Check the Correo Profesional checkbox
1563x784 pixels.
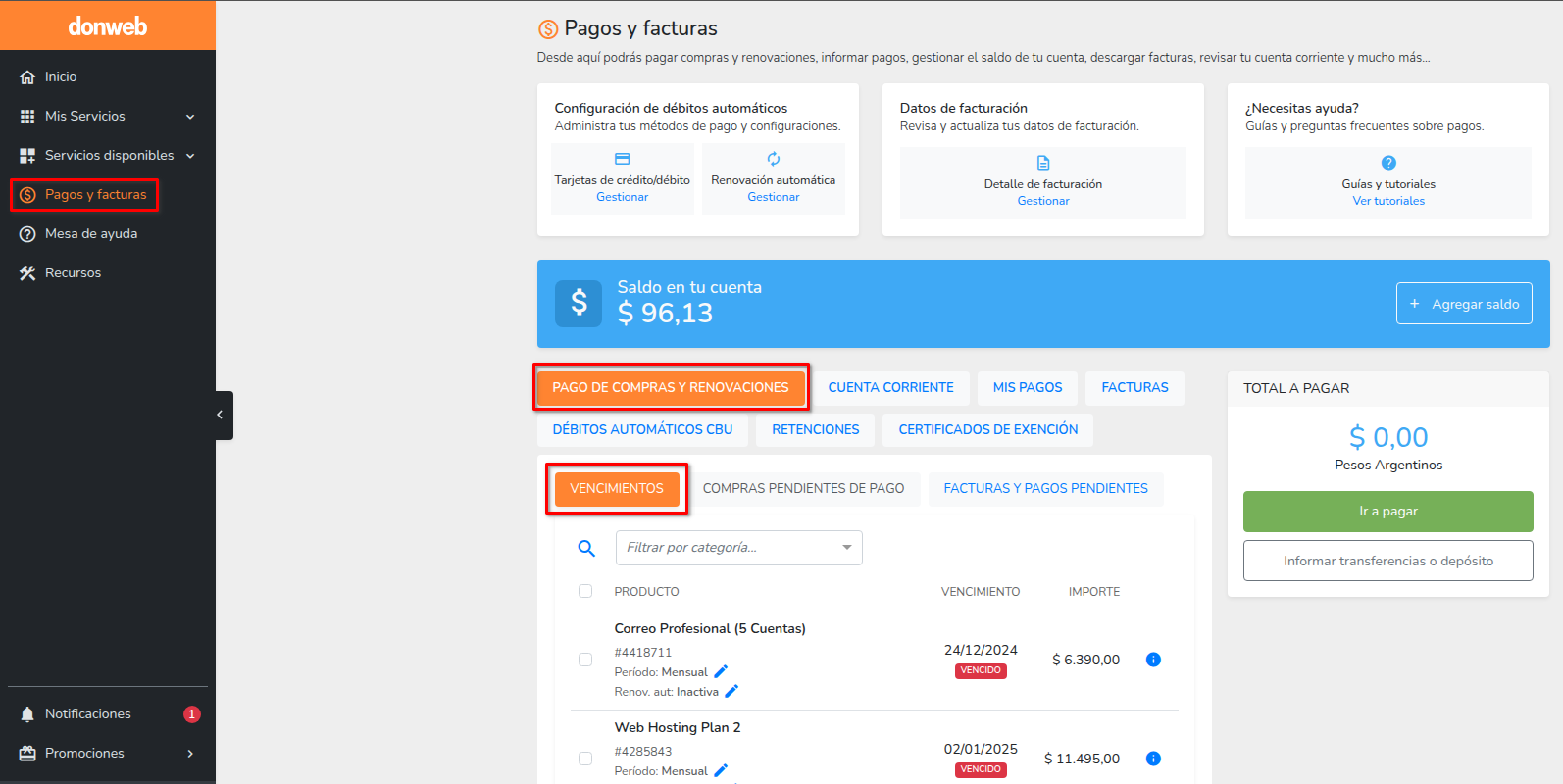(585, 660)
